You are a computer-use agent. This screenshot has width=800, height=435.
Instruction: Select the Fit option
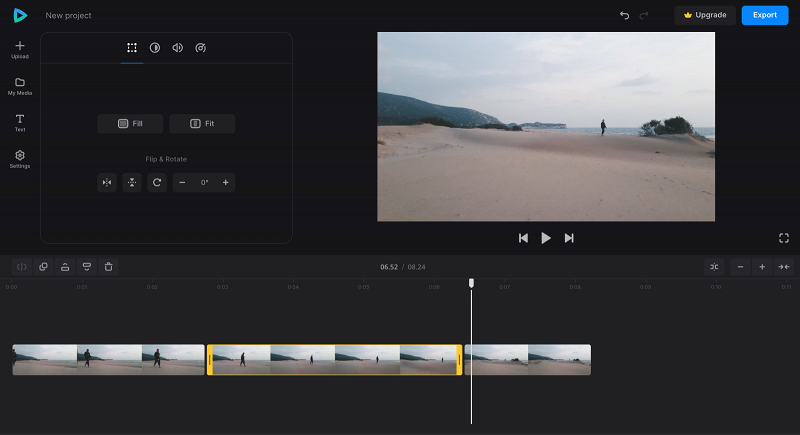pyautogui.click(x=202, y=123)
